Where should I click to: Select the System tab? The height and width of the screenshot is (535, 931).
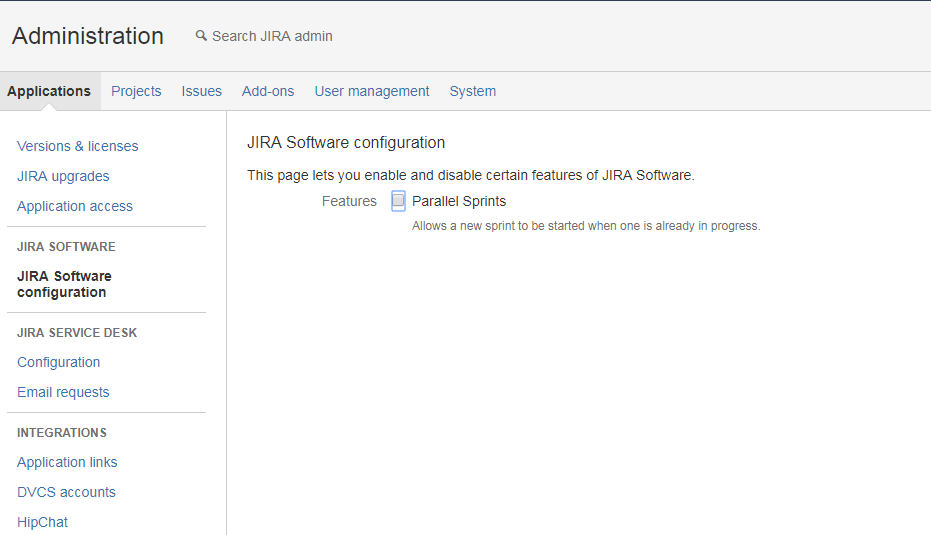click(x=473, y=91)
